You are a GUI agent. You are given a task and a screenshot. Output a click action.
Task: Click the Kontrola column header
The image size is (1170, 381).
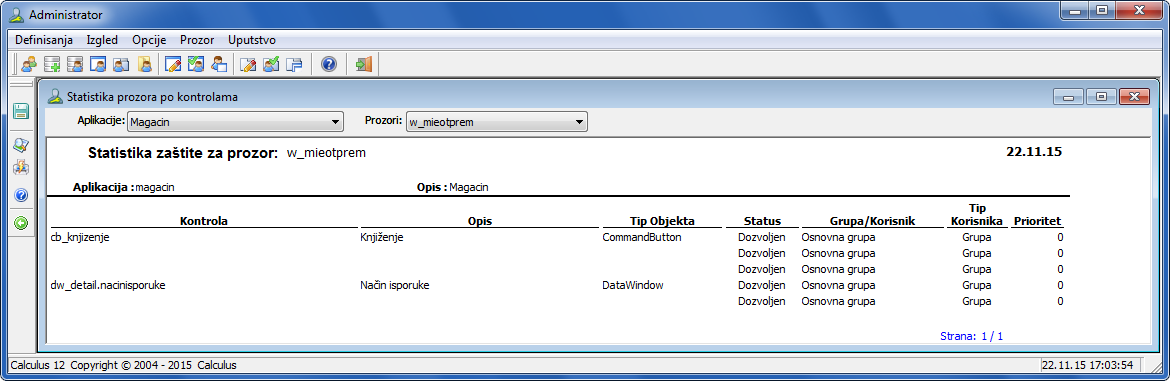[x=204, y=221]
